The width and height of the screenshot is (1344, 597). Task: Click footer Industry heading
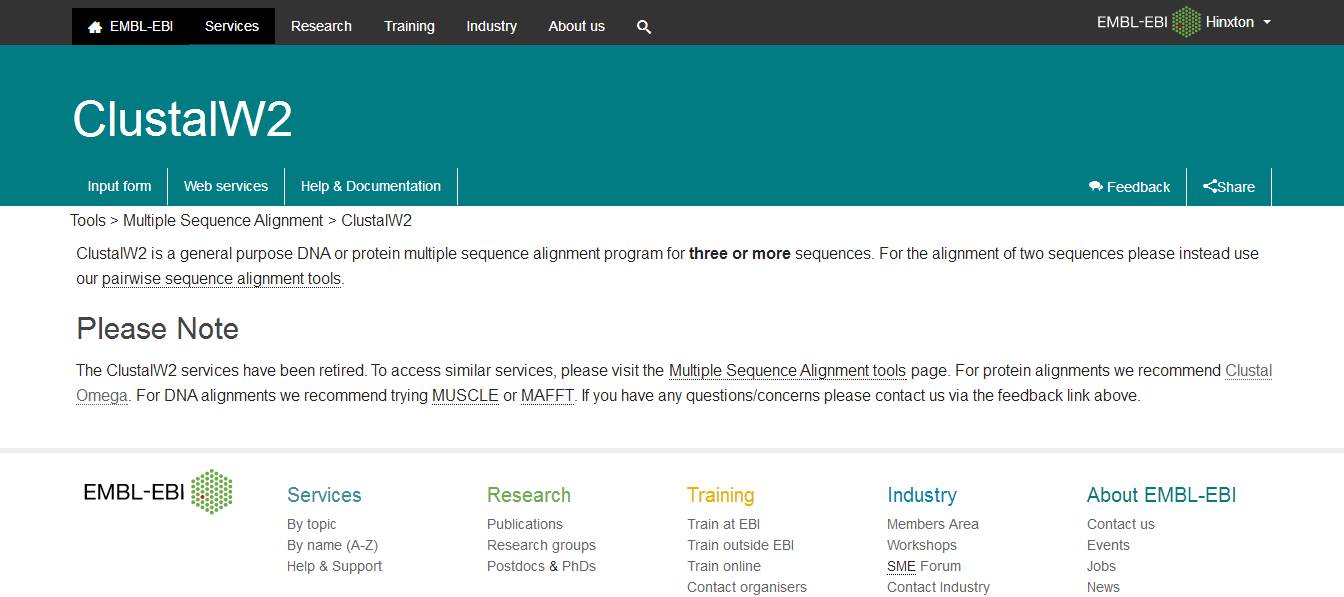[922, 495]
